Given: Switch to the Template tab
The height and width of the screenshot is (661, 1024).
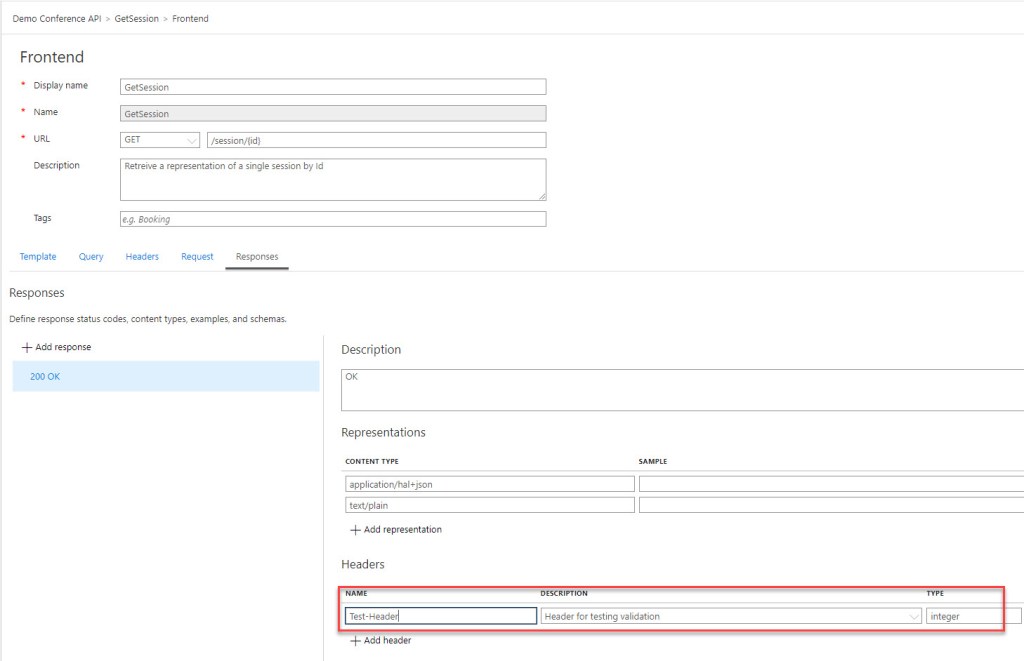Looking at the screenshot, I should tap(37, 257).
